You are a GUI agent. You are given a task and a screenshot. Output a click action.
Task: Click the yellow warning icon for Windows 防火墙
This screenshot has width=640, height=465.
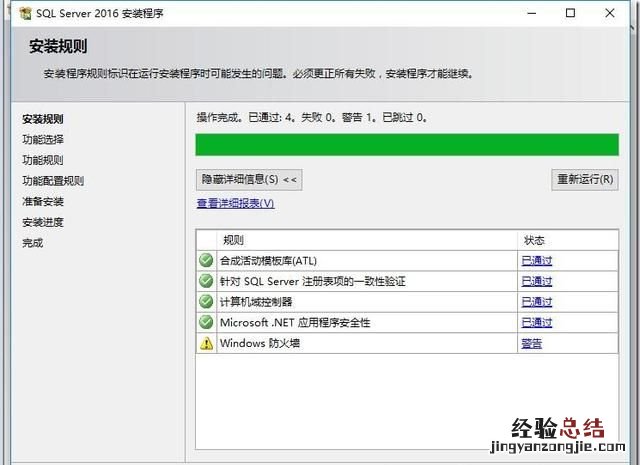tap(206, 343)
